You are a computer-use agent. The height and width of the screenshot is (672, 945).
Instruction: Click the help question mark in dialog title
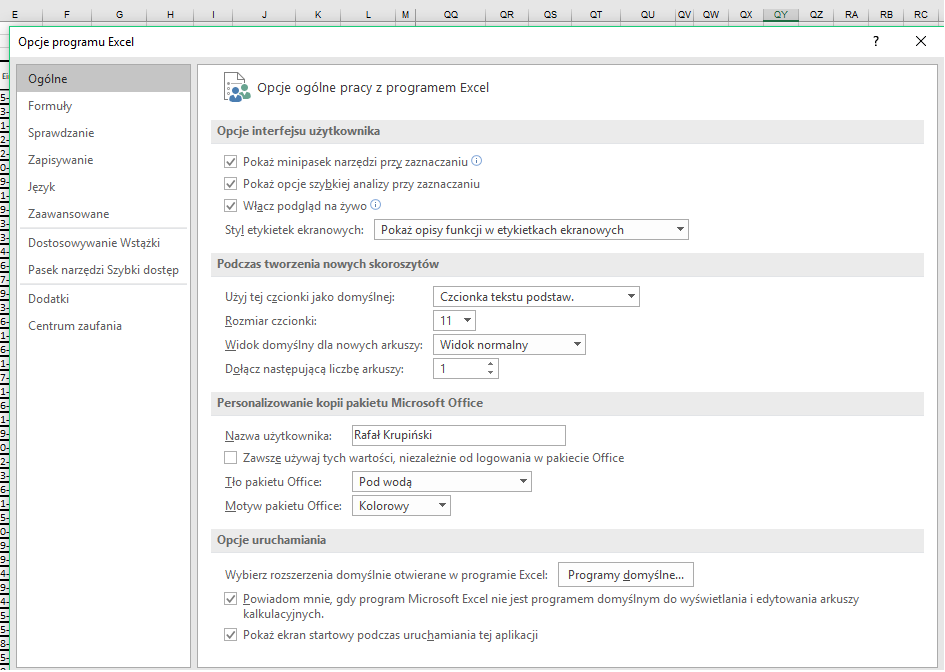tap(876, 41)
